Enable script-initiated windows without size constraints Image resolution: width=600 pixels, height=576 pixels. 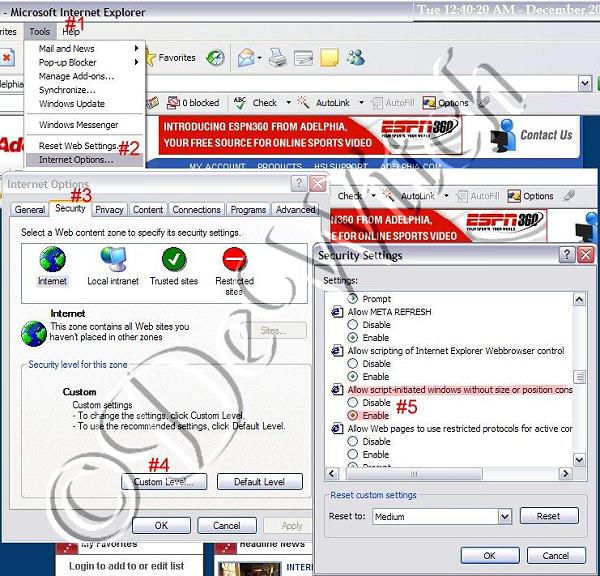352,414
